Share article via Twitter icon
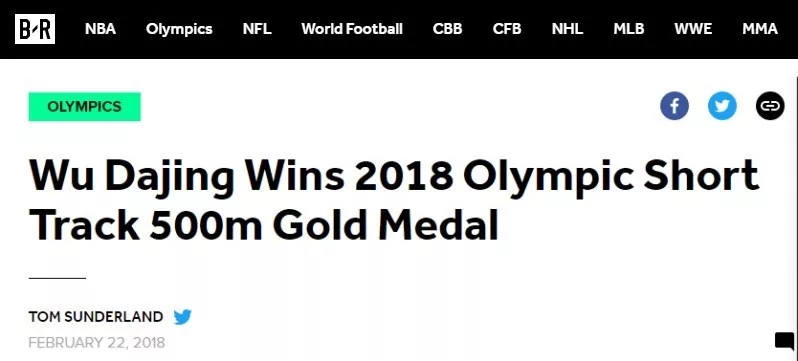This screenshot has width=798, height=361. (722, 106)
